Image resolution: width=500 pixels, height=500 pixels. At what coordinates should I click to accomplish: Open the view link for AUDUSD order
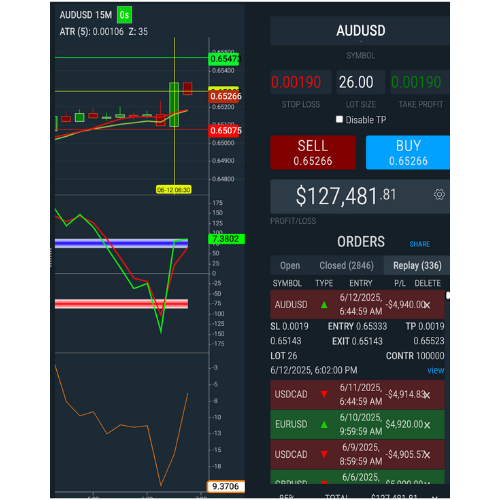point(436,370)
